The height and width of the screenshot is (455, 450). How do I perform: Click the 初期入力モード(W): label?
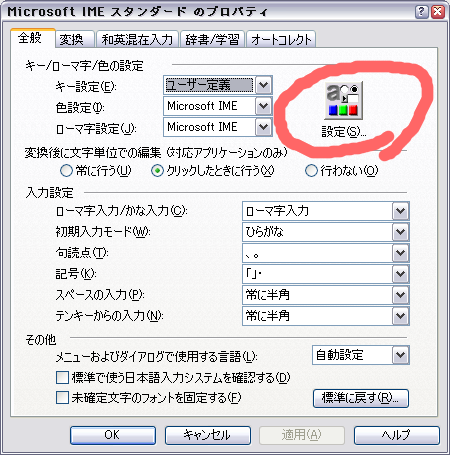tap(103, 232)
